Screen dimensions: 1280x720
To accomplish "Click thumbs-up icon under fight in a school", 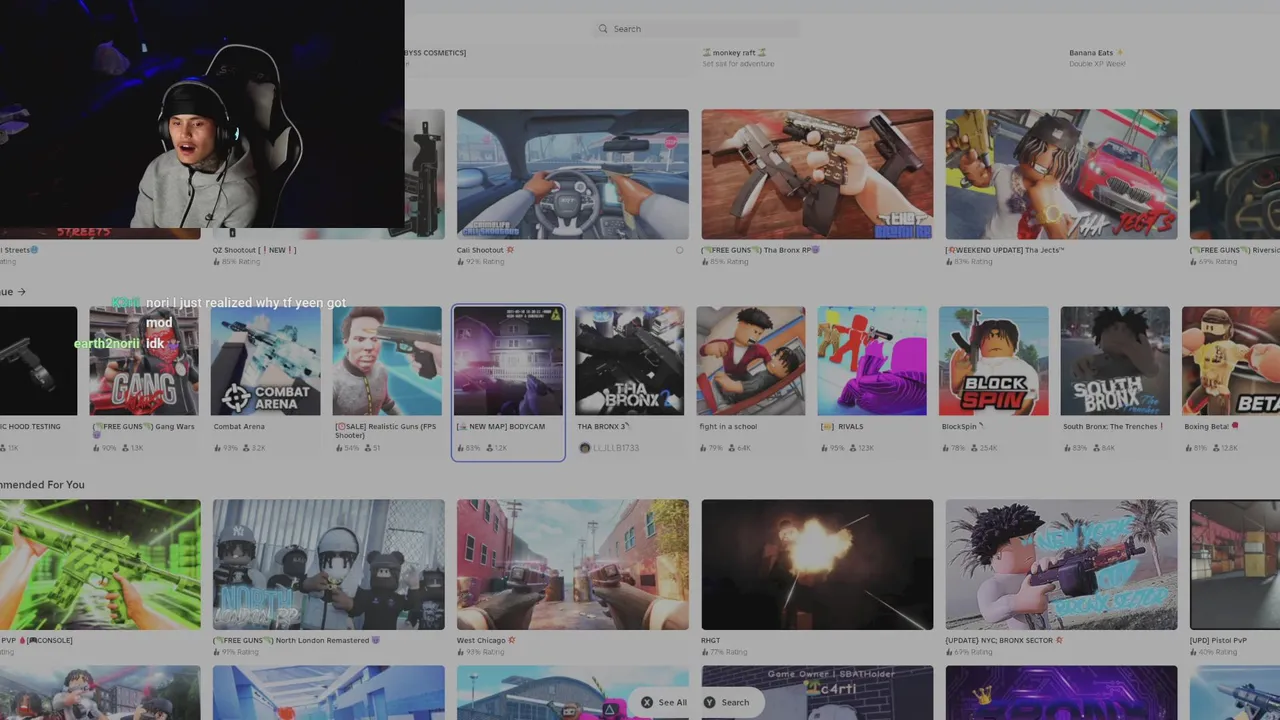I will pyautogui.click(x=703, y=448).
